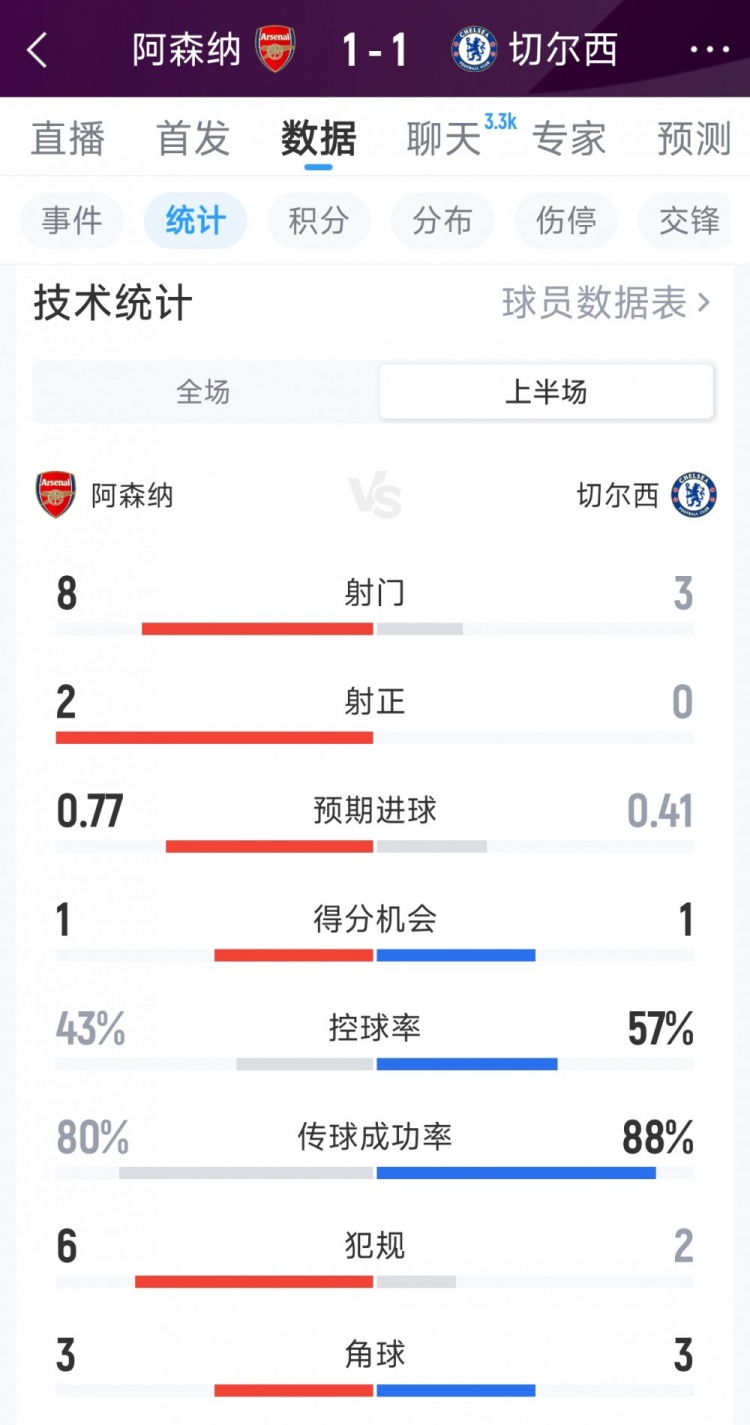Open 球员数据表 player data table
750x1425 pixels.
tap(606, 303)
